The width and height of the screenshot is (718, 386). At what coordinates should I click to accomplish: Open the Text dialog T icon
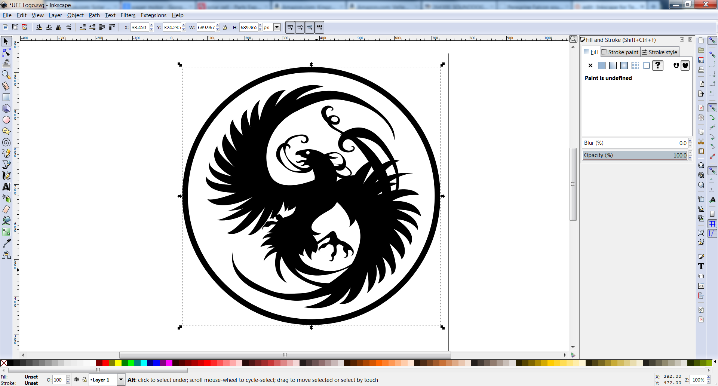coord(701,266)
